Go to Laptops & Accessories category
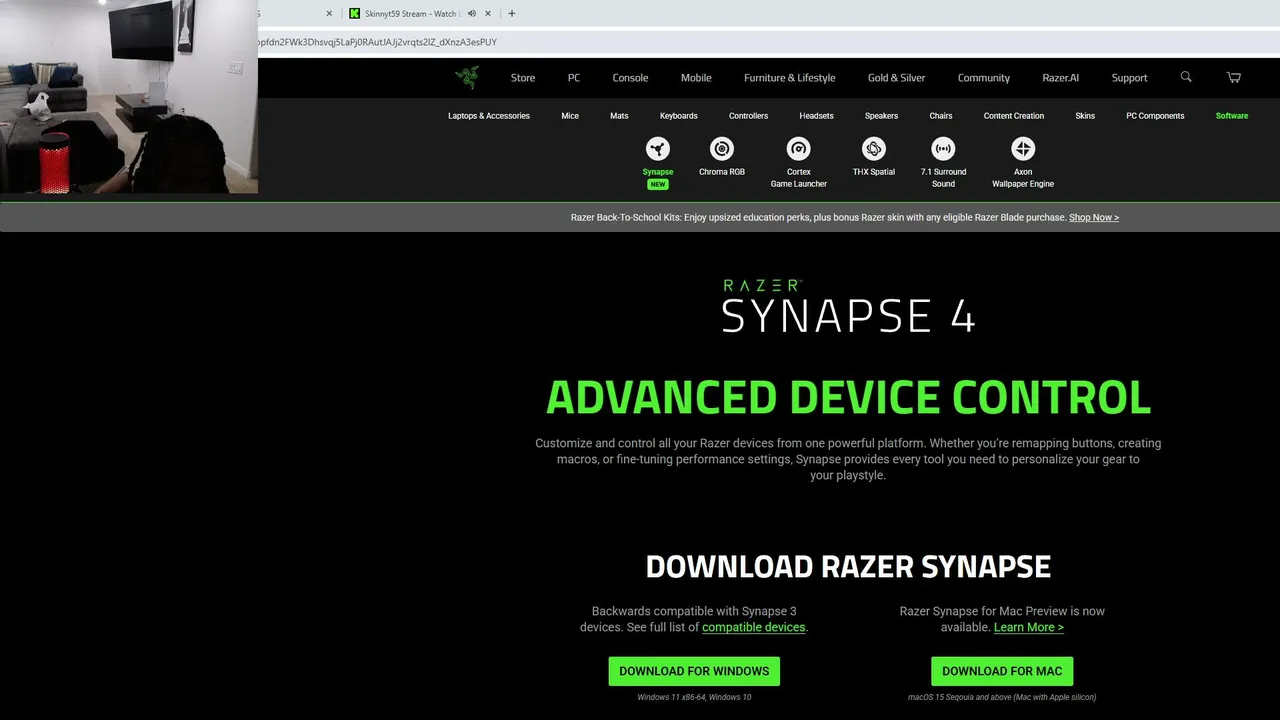Image resolution: width=1280 pixels, height=720 pixels. [489, 116]
